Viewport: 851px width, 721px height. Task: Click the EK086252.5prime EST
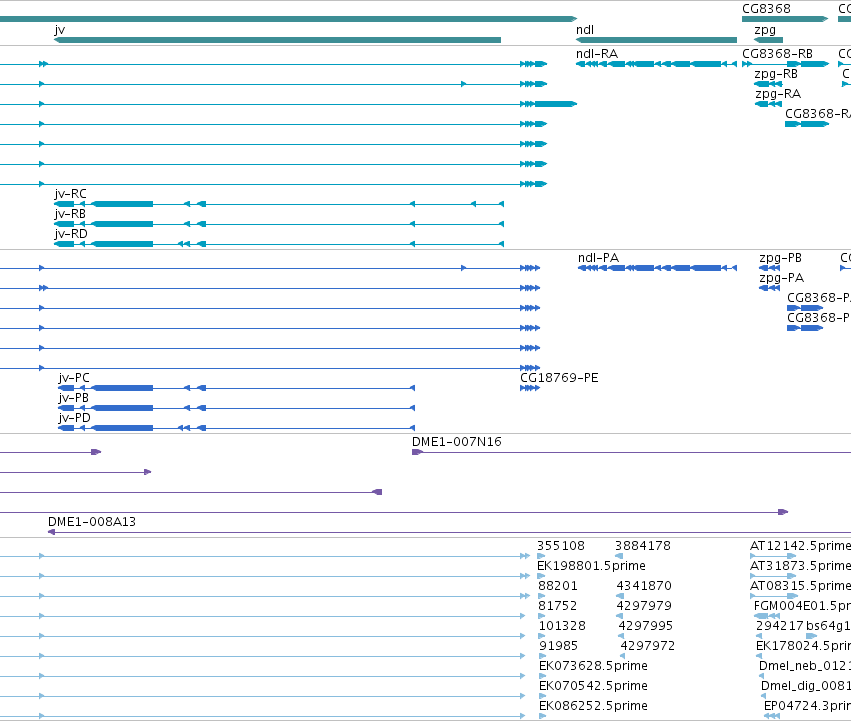point(542,716)
